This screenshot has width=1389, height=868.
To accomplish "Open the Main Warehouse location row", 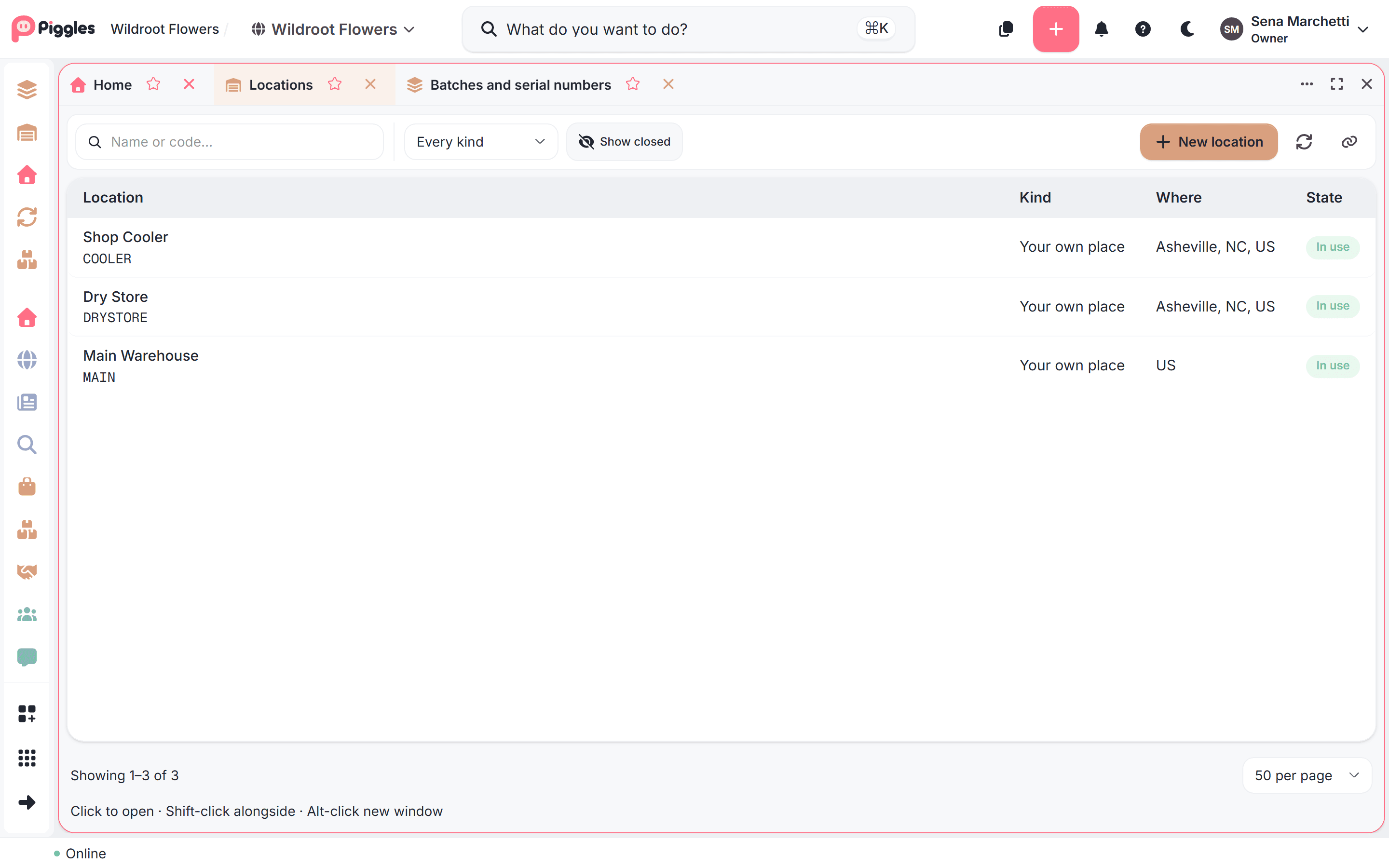I will point(722,366).
